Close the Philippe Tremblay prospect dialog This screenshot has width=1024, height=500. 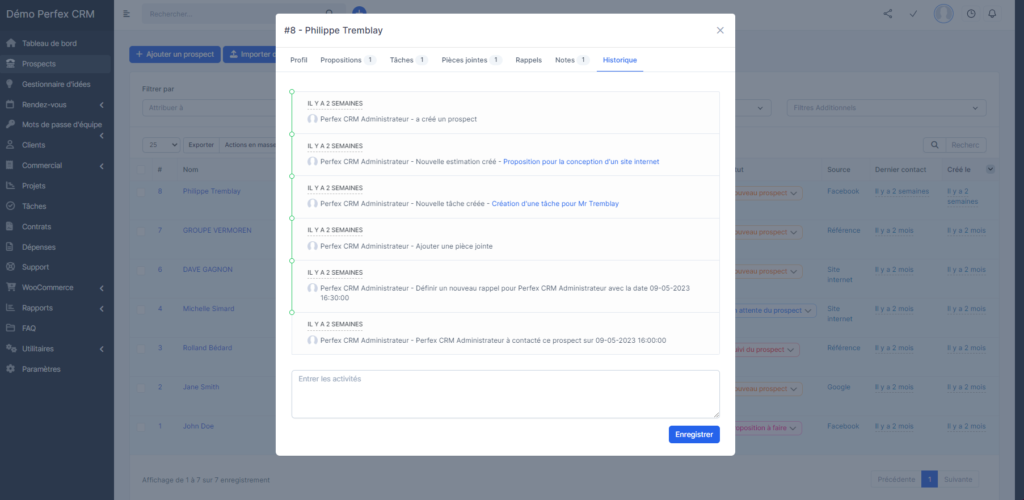(x=720, y=30)
